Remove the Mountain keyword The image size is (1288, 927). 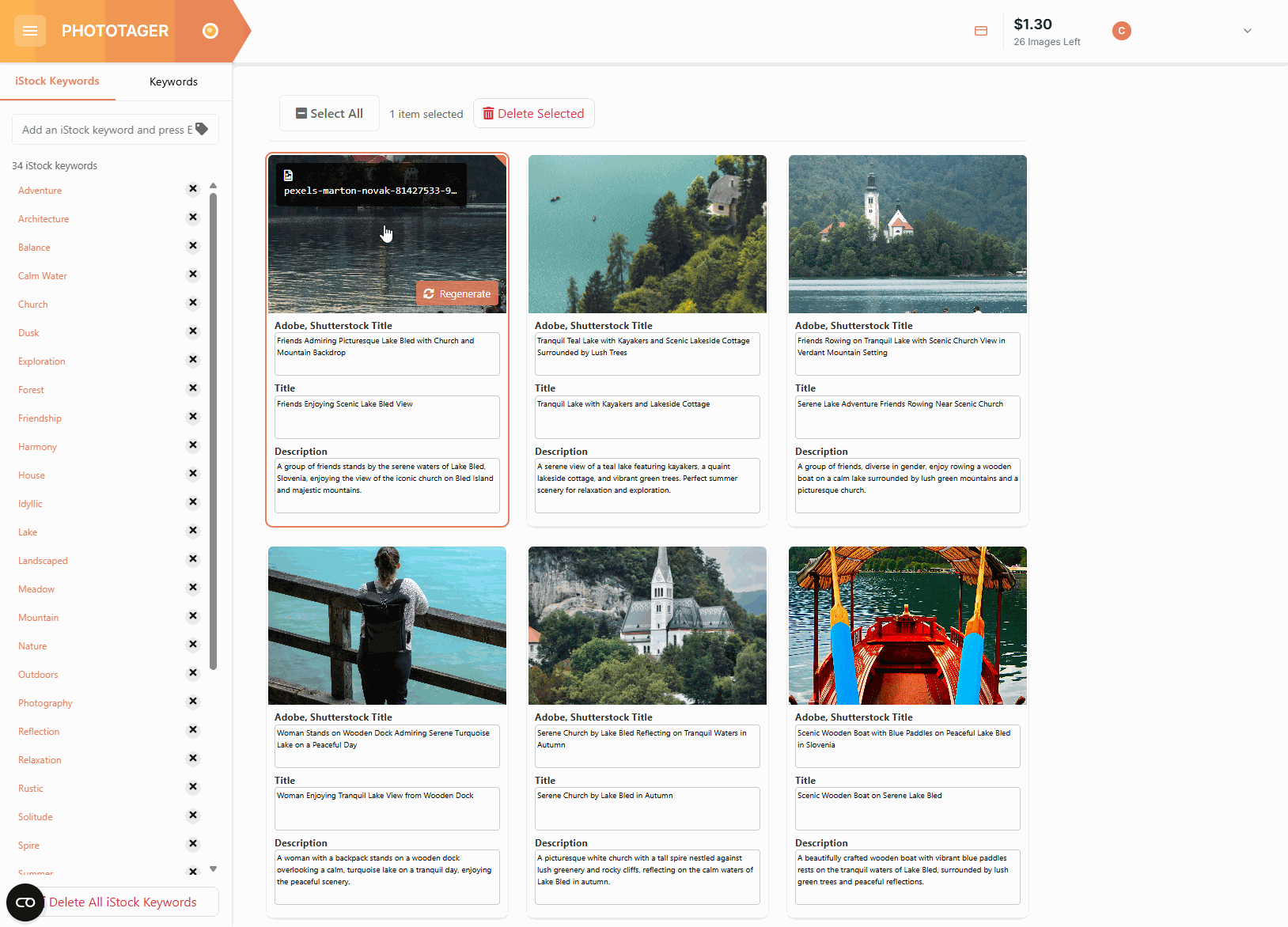click(192, 616)
